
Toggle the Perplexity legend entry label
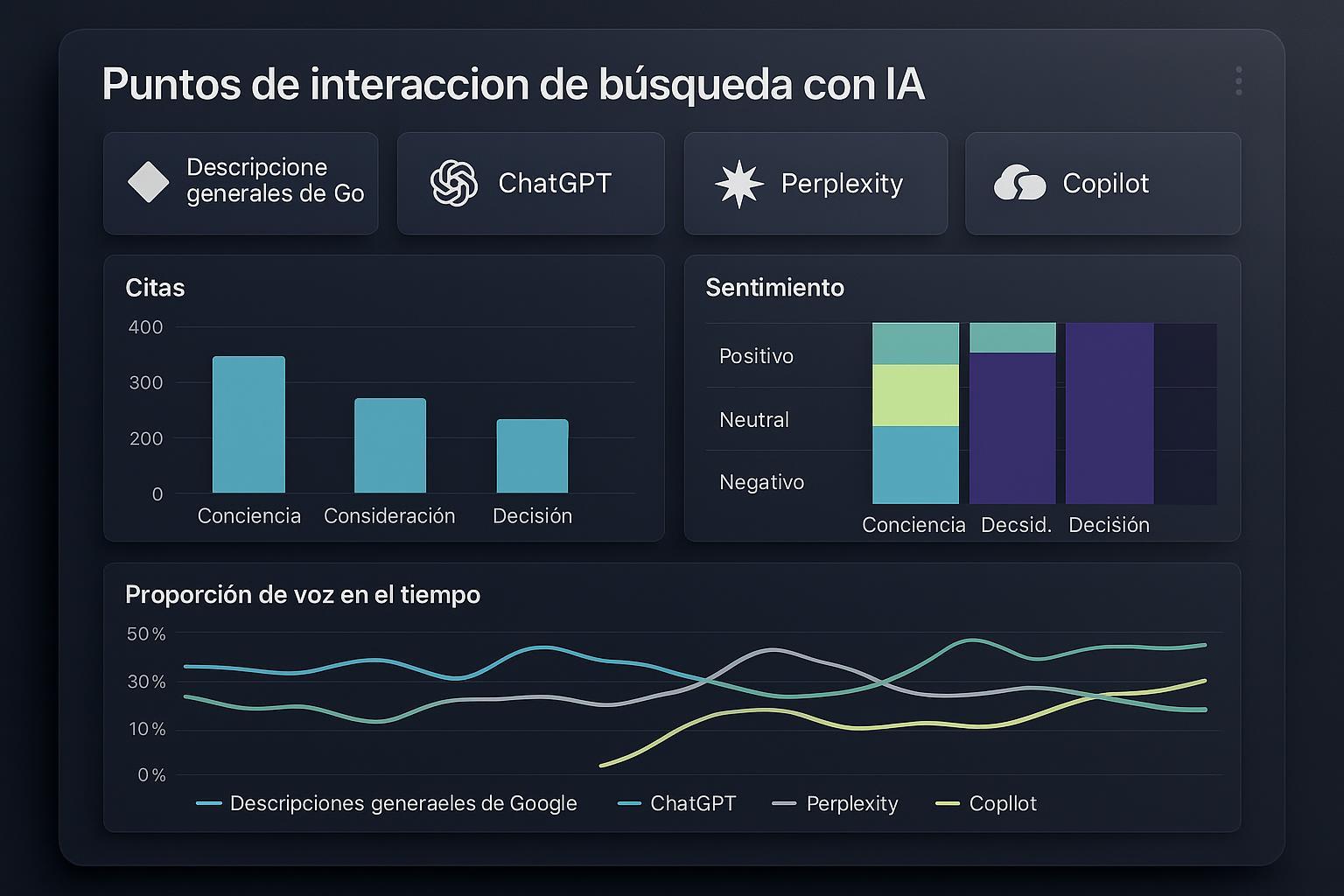click(x=852, y=804)
